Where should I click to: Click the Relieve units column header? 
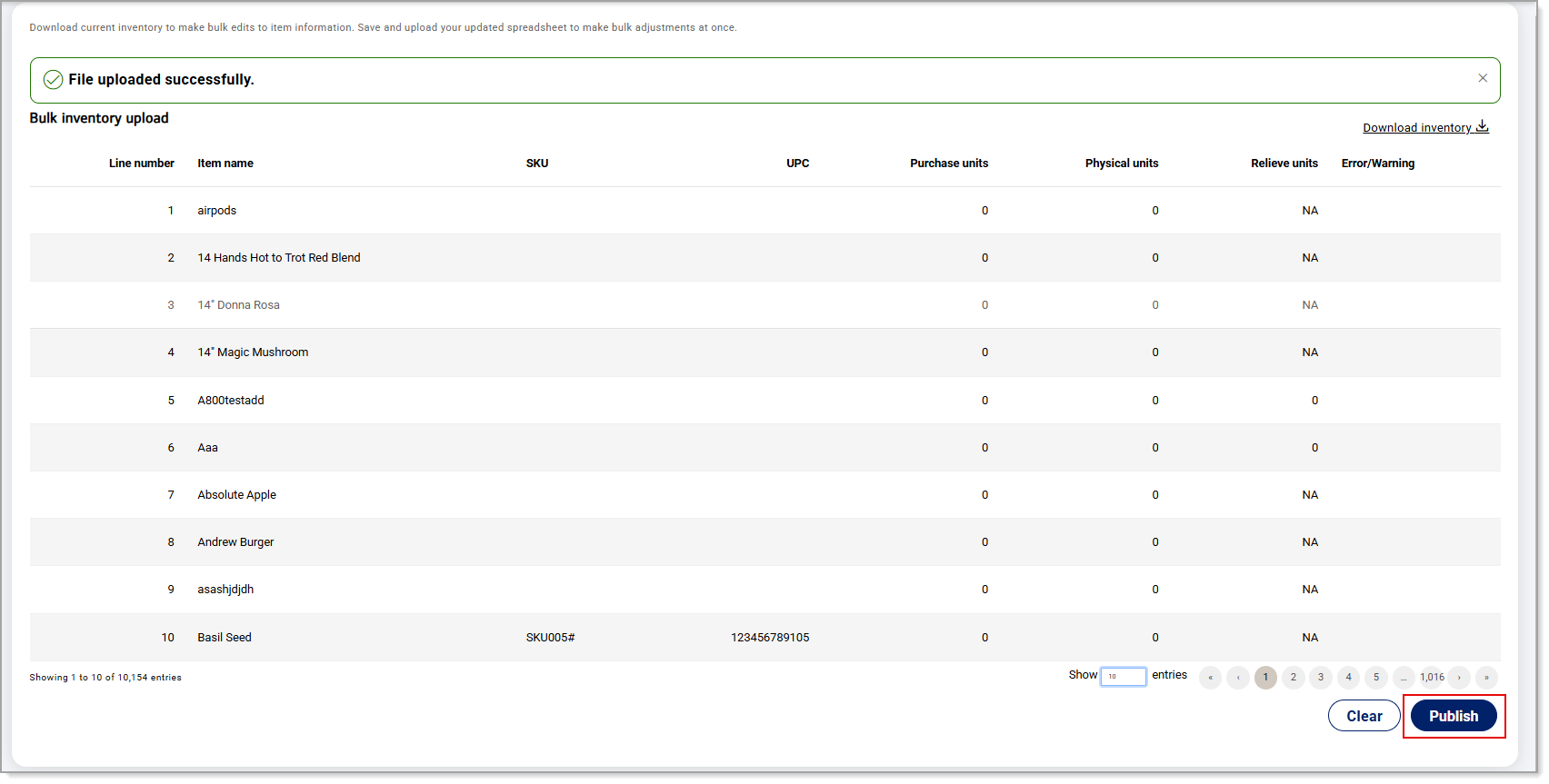coord(1284,164)
